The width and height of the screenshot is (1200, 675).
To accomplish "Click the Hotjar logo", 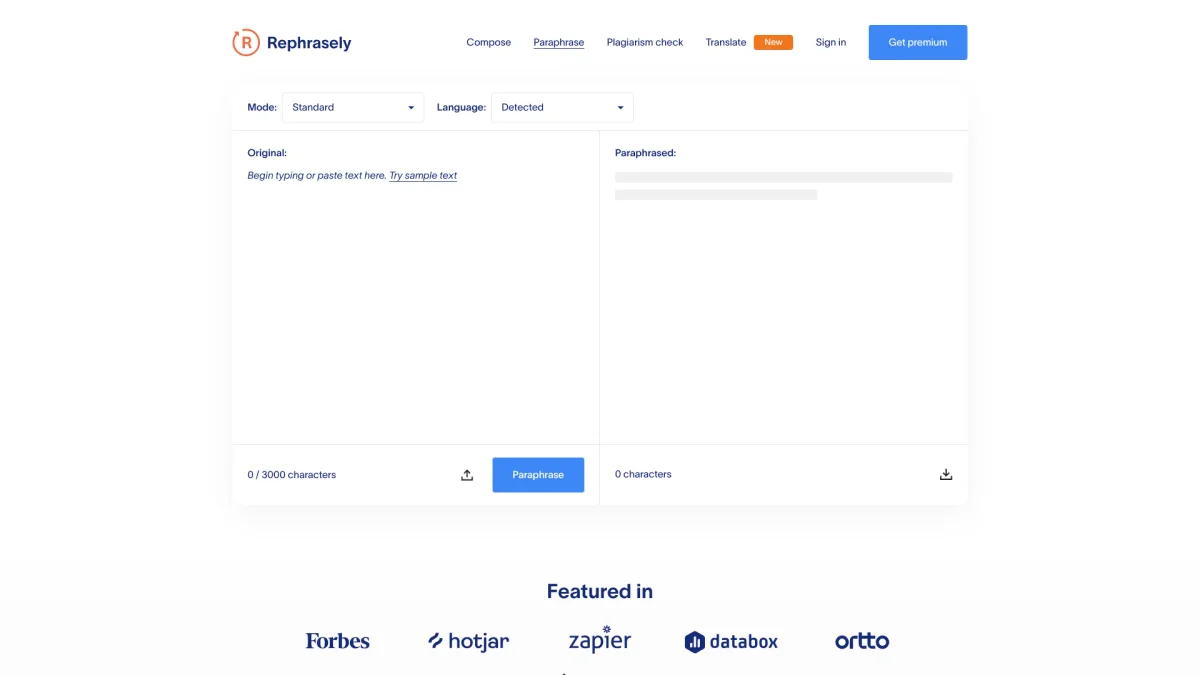I will click(x=468, y=641).
